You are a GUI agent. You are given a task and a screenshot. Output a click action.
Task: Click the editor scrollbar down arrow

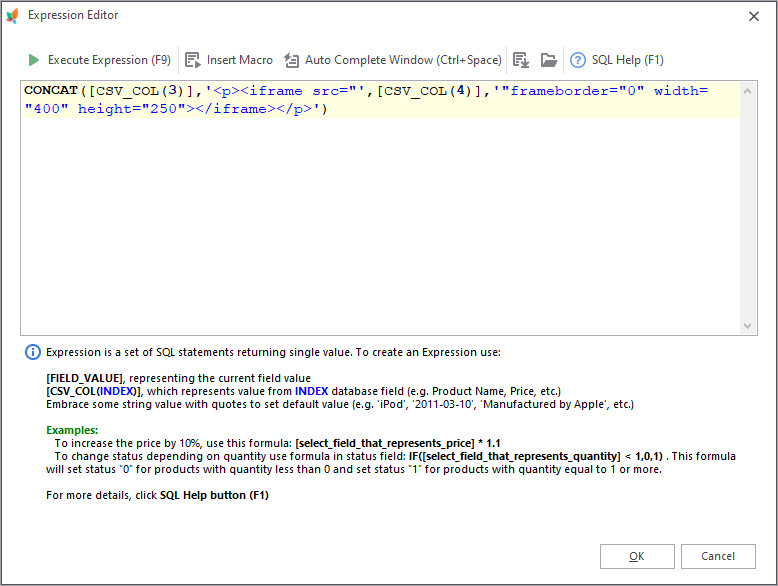749,326
